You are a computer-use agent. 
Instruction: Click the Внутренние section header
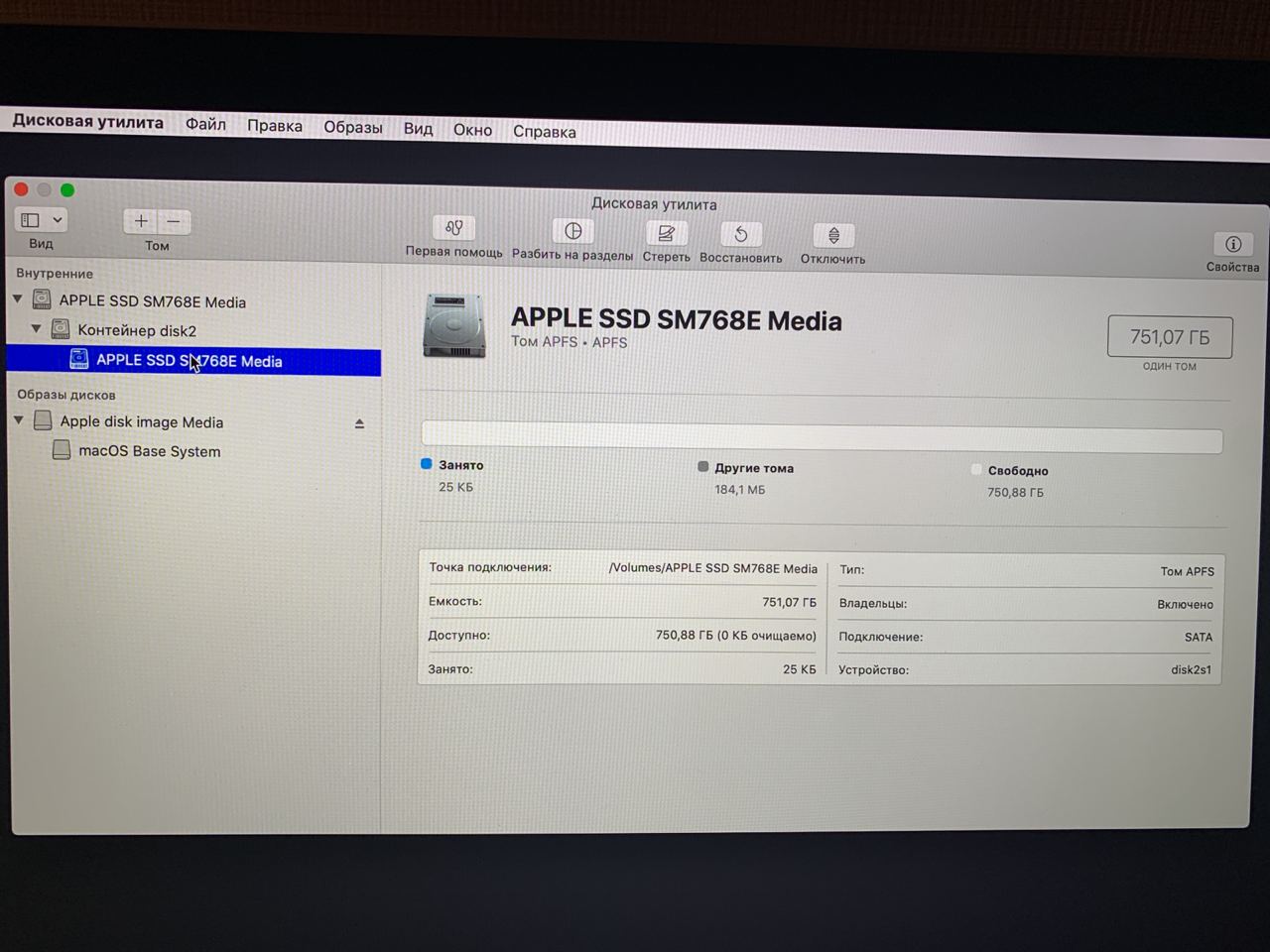pyautogui.click(x=55, y=273)
